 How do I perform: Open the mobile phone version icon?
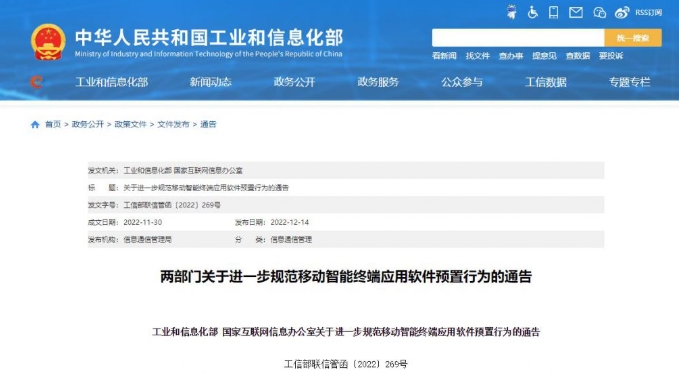pos(553,12)
